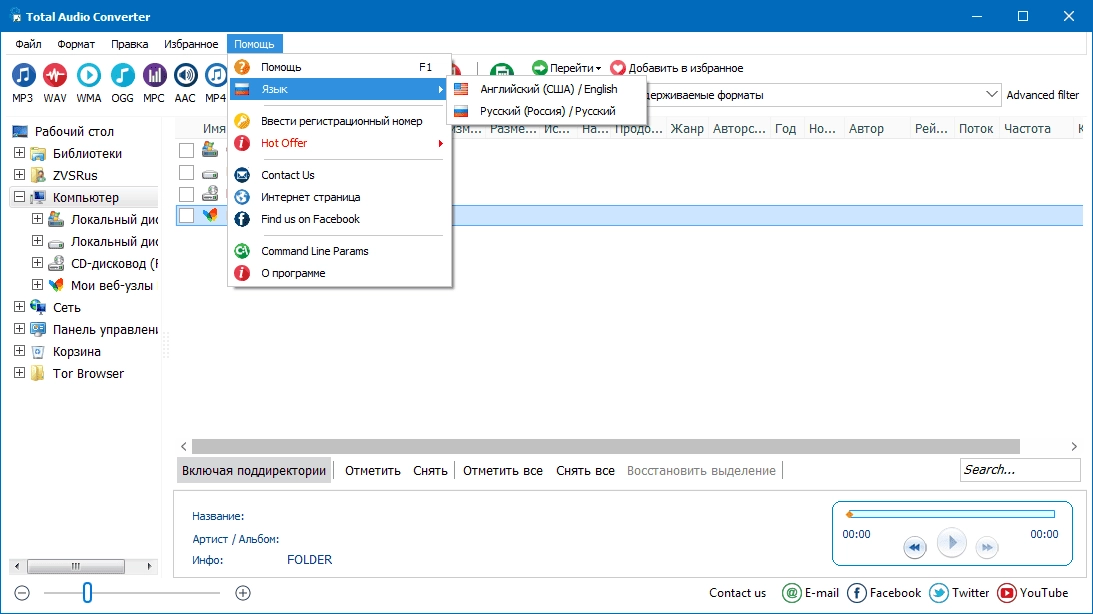Choose Contact Us in Help menu
1093x614 pixels.
click(x=340, y=175)
